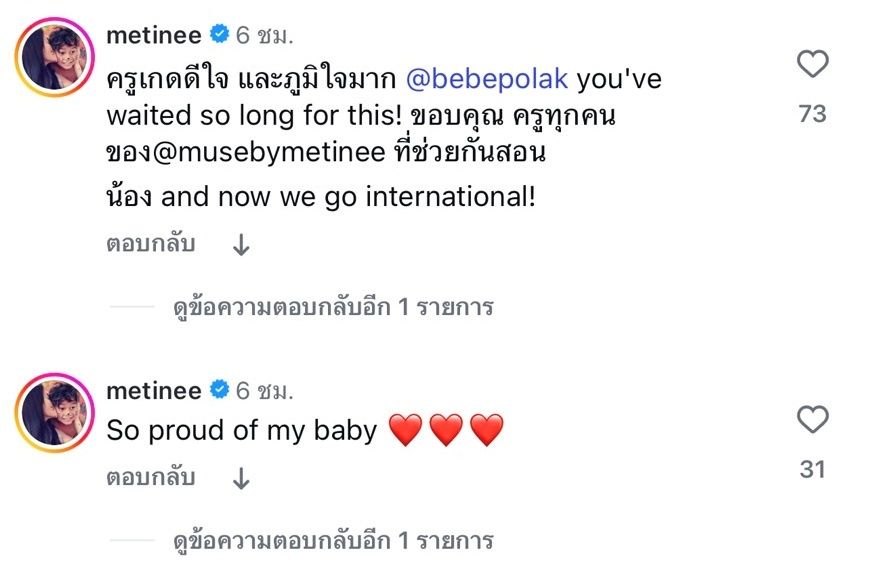Click verified badge on the first metinee comment
Viewport: 870px width, 587px height.
coord(219,36)
